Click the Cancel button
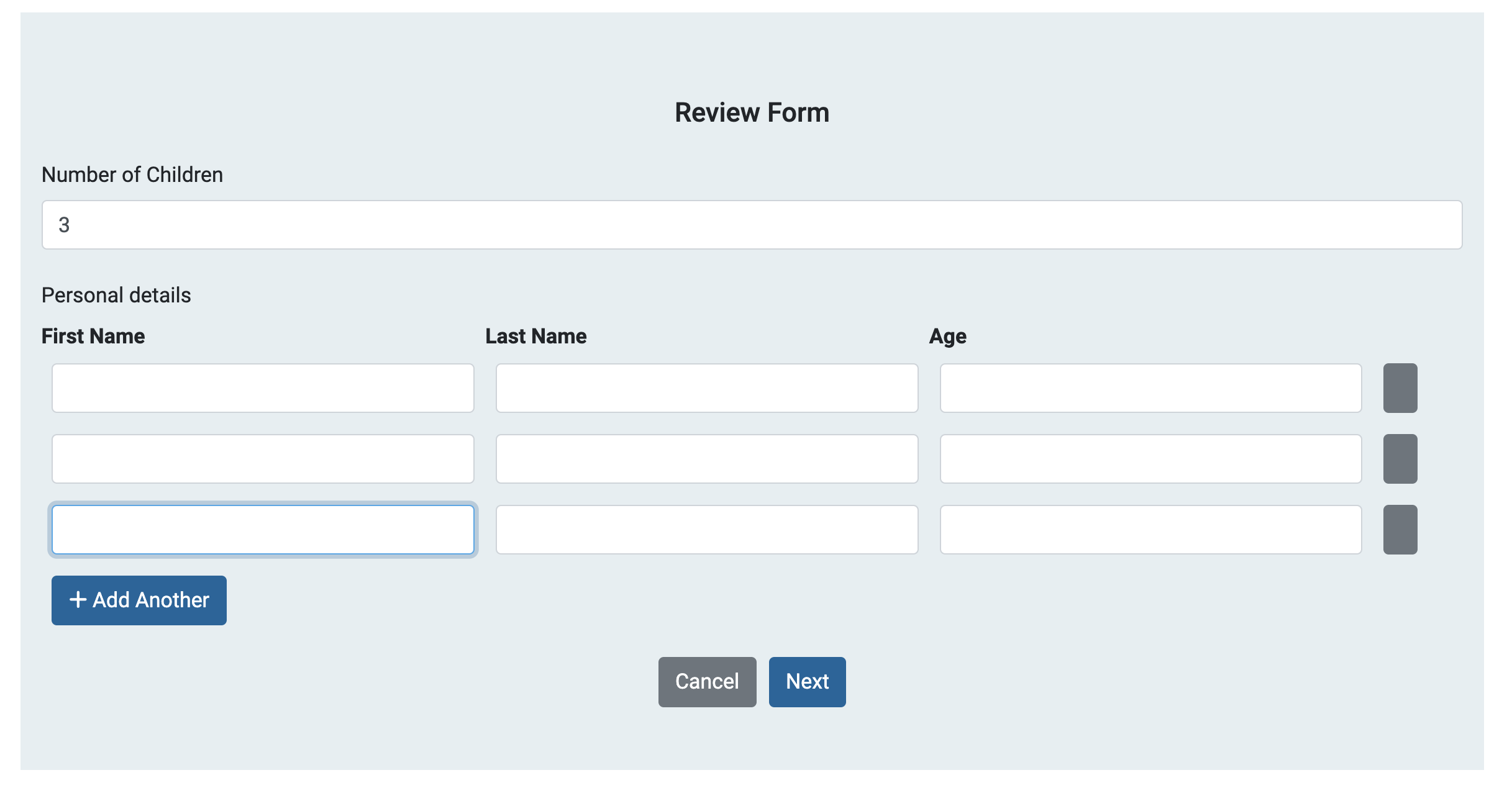 (706, 681)
